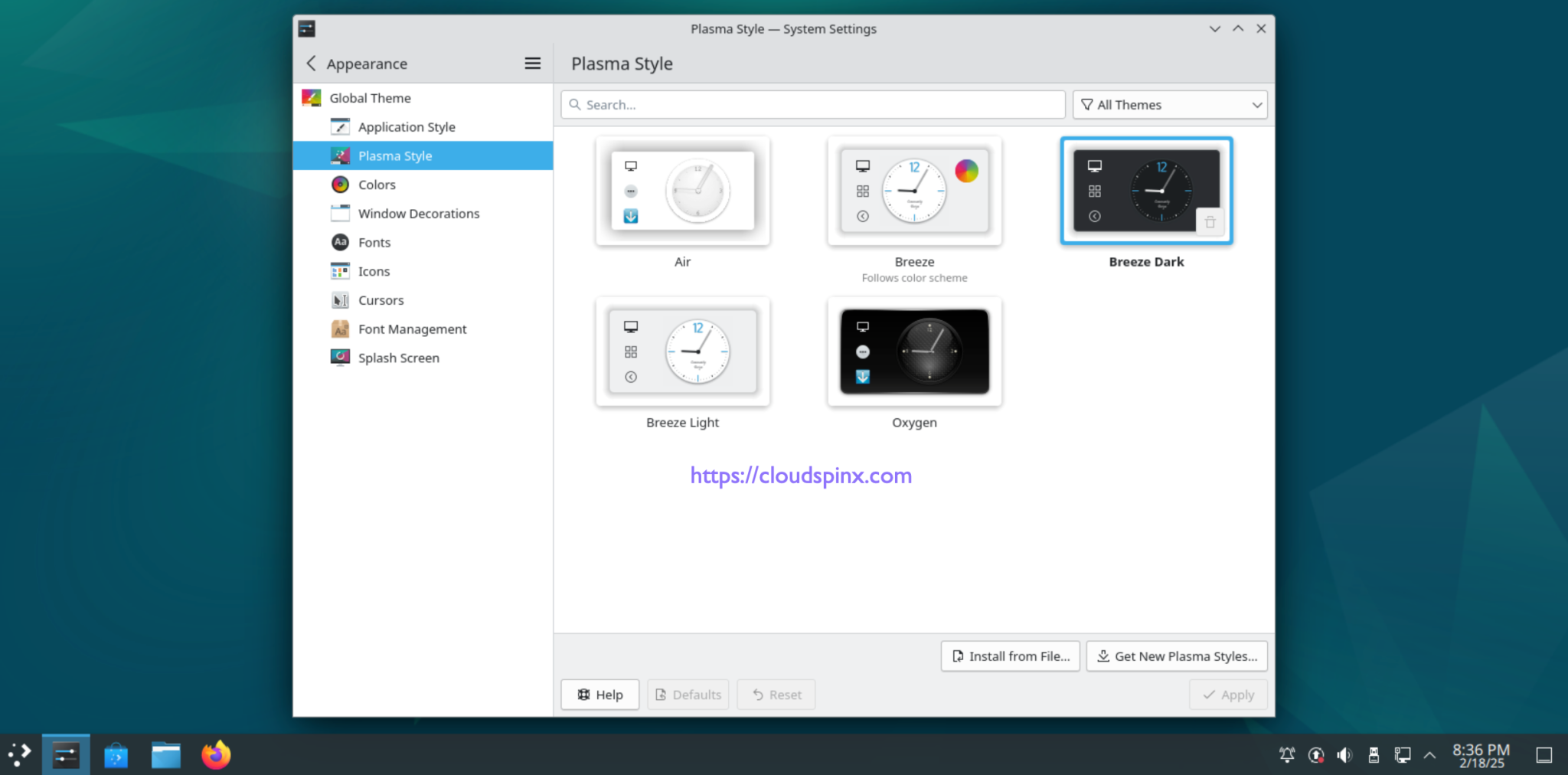Expand hidden system tray icons via the arrow
This screenshot has height=775, width=1568.
1430,754
